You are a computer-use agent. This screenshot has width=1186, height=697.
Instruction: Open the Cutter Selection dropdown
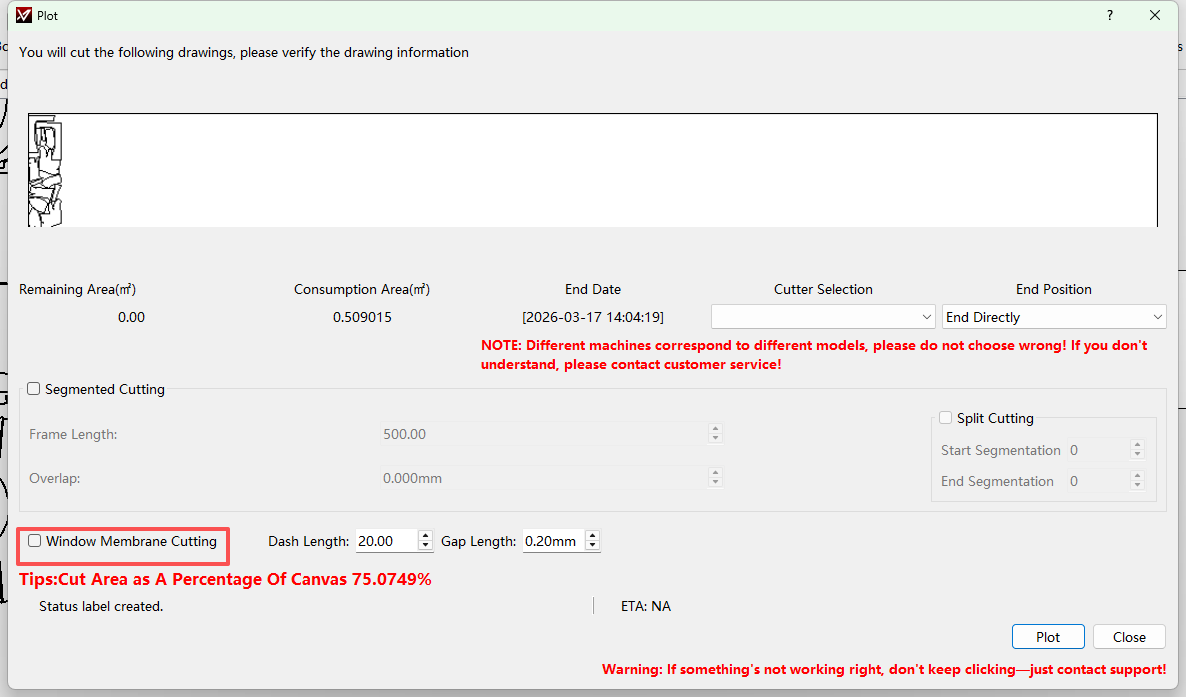pos(822,316)
